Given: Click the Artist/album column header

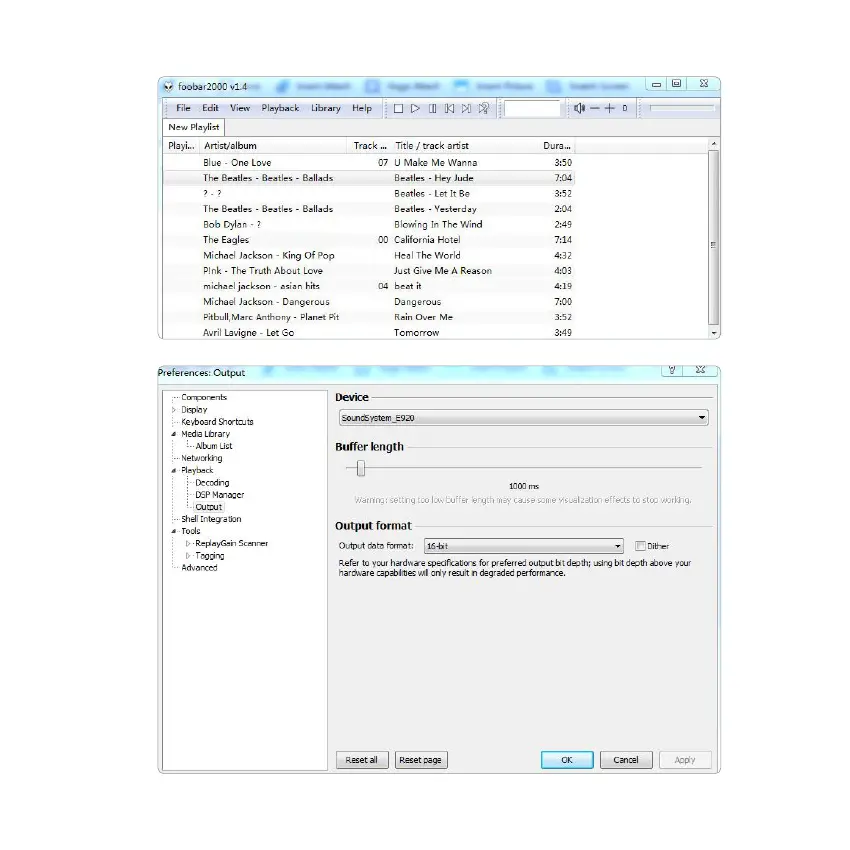Looking at the screenshot, I should pyautogui.click(x=273, y=146).
